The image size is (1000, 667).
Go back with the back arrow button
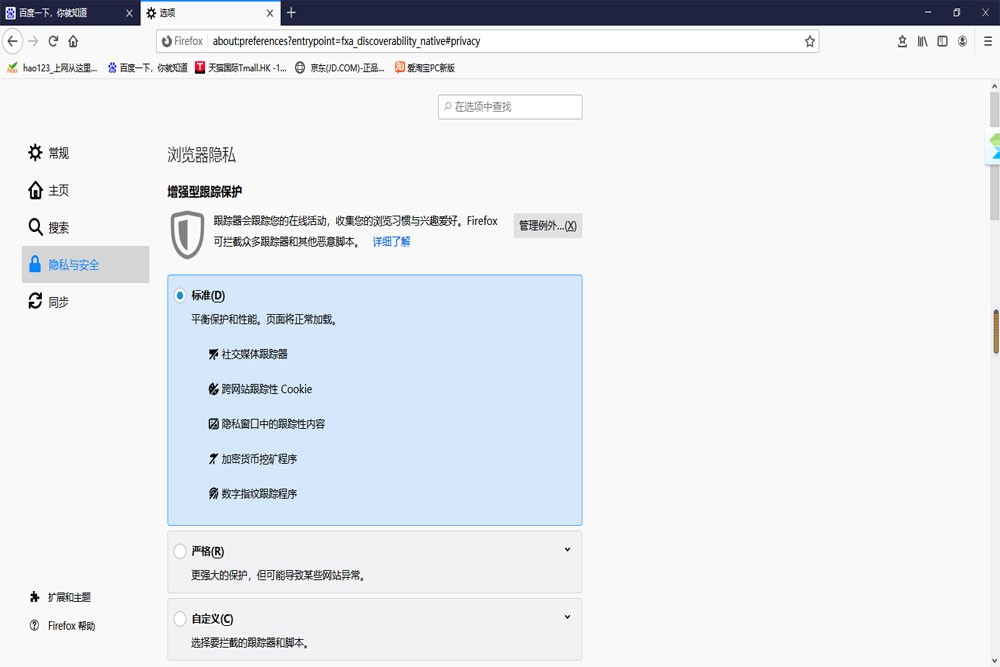13,41
